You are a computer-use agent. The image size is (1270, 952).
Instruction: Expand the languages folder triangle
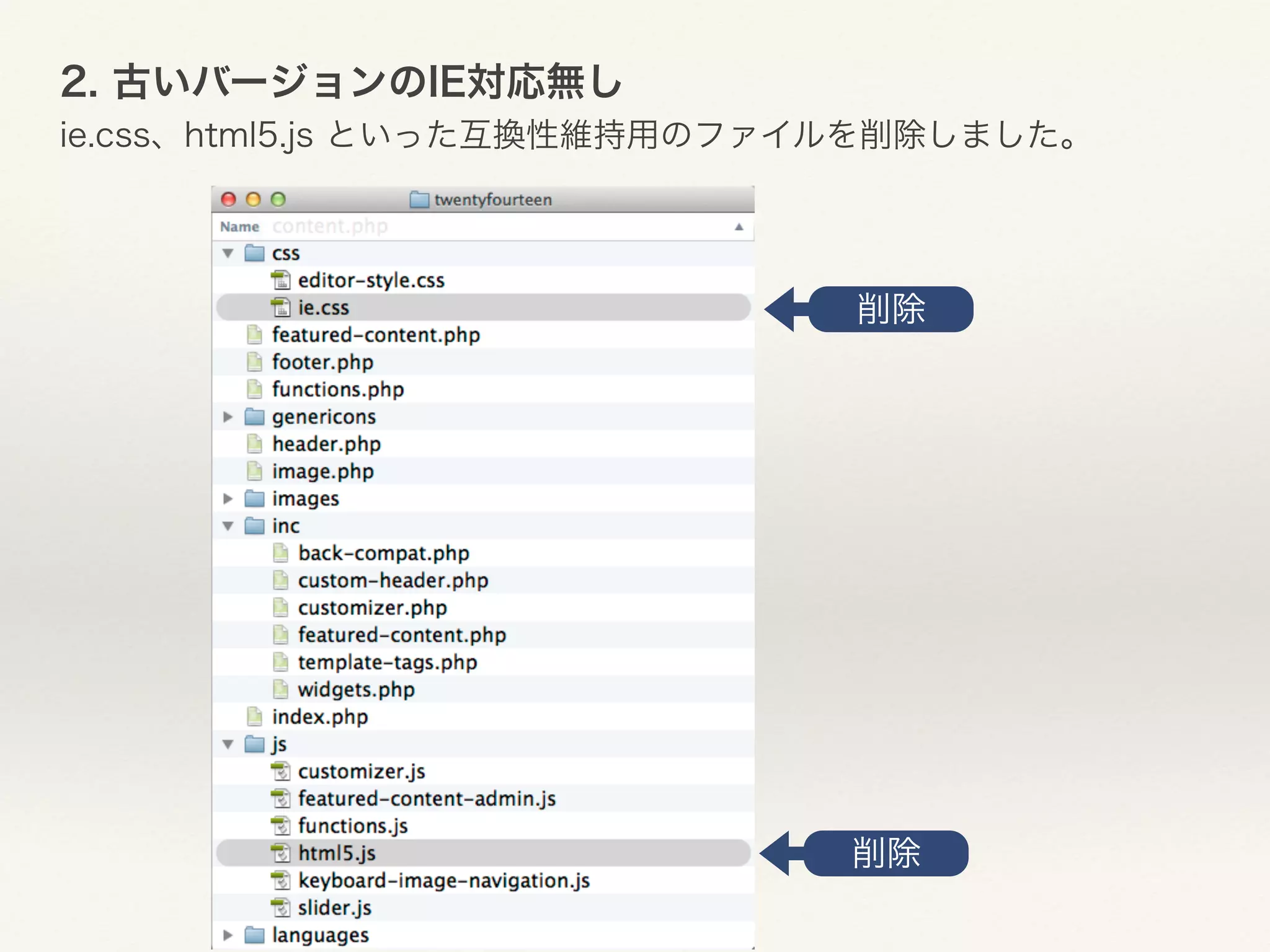pos(228,935)
